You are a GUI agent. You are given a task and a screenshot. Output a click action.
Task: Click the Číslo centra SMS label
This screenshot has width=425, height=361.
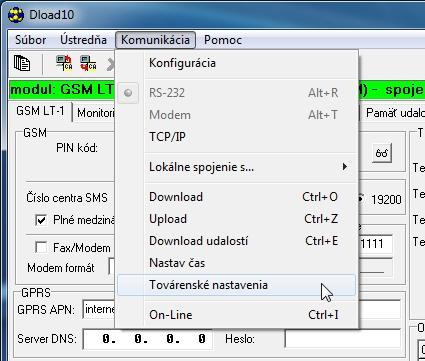click(67, 198)
